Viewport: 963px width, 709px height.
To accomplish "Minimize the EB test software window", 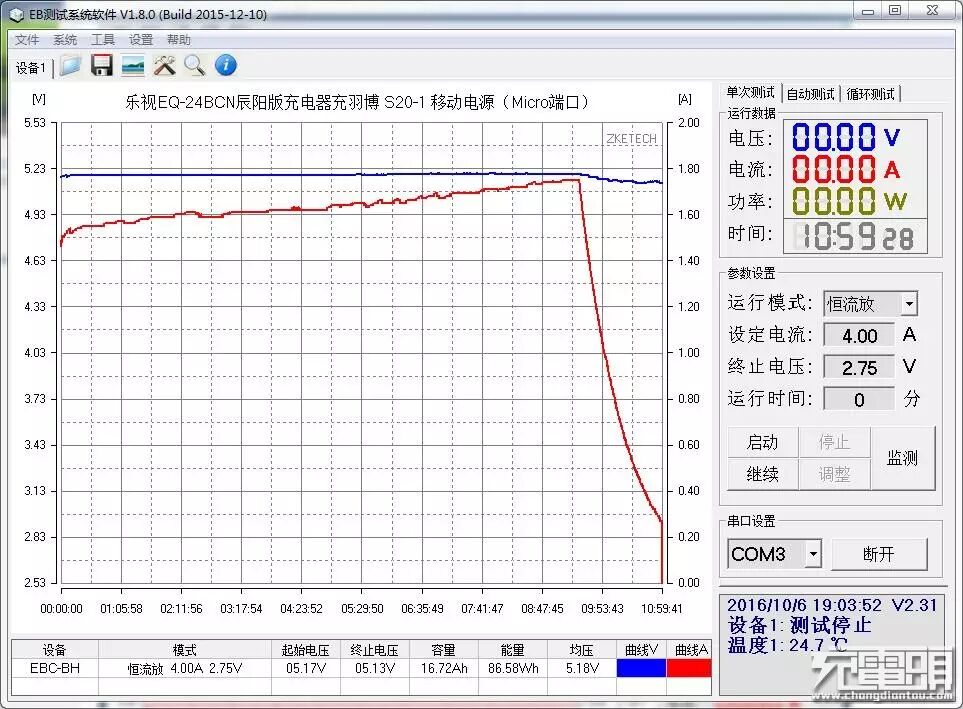I will (868, 11).
